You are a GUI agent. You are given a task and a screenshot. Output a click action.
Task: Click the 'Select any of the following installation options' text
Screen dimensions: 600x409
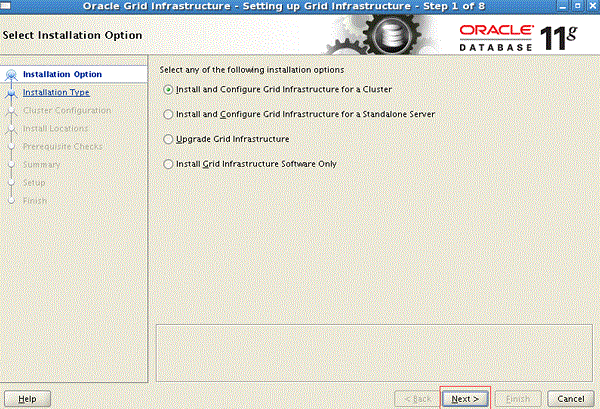252,70
